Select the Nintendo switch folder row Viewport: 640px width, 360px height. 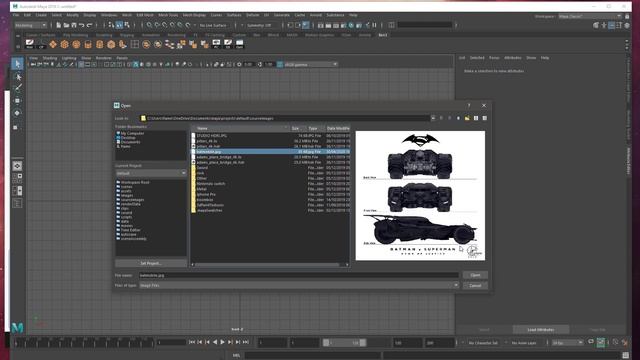coord(270,184)
